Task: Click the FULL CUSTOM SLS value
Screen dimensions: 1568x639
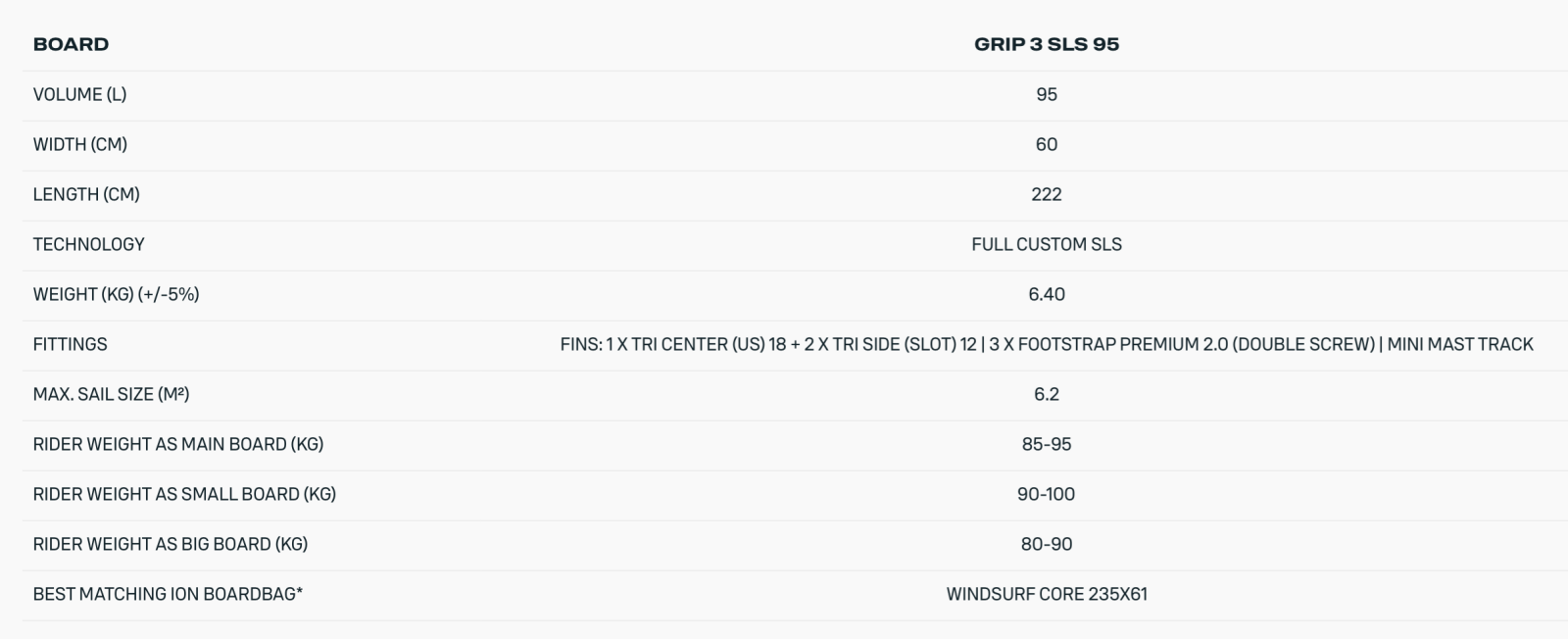Action: point(1046,244)
